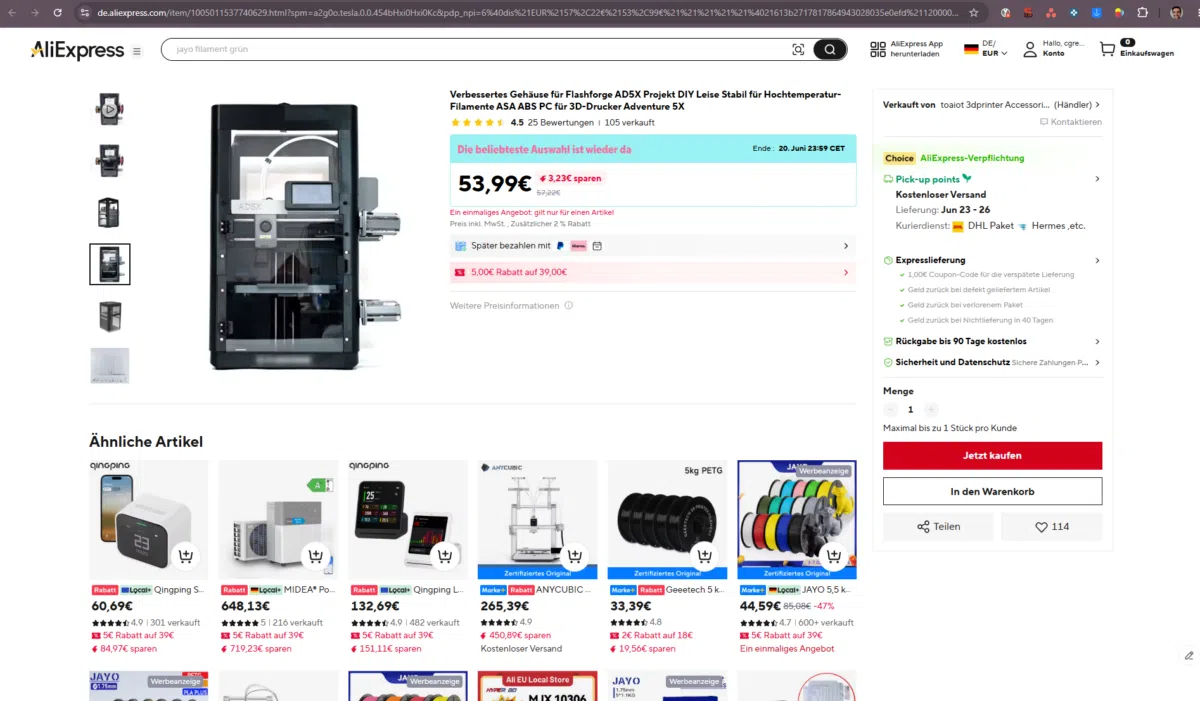Click the AliExpress-Verpflichtung Choice label
Screen dimensions: 1200x701
click(954, 158)
